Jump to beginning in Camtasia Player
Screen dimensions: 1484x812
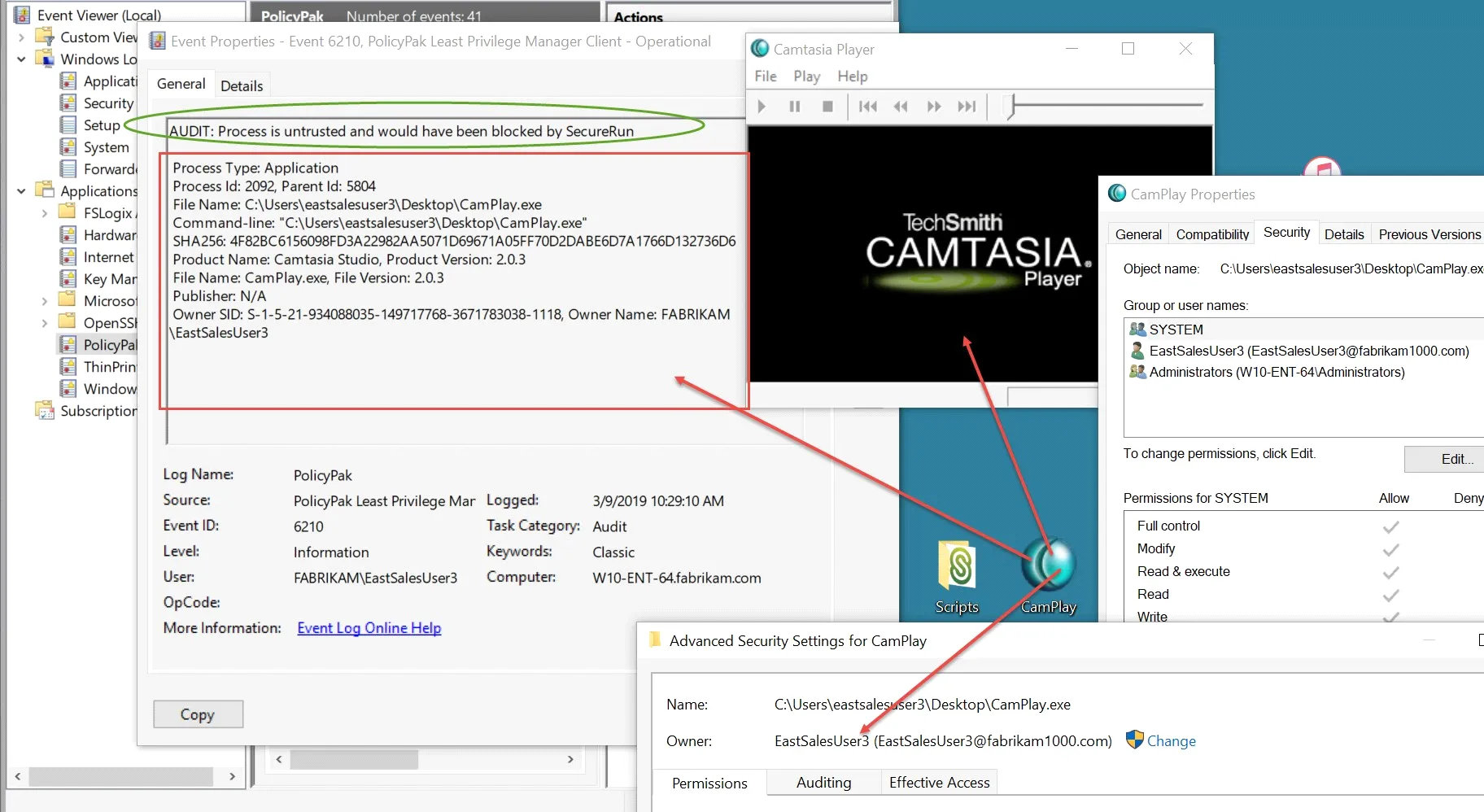click(867, 106)
